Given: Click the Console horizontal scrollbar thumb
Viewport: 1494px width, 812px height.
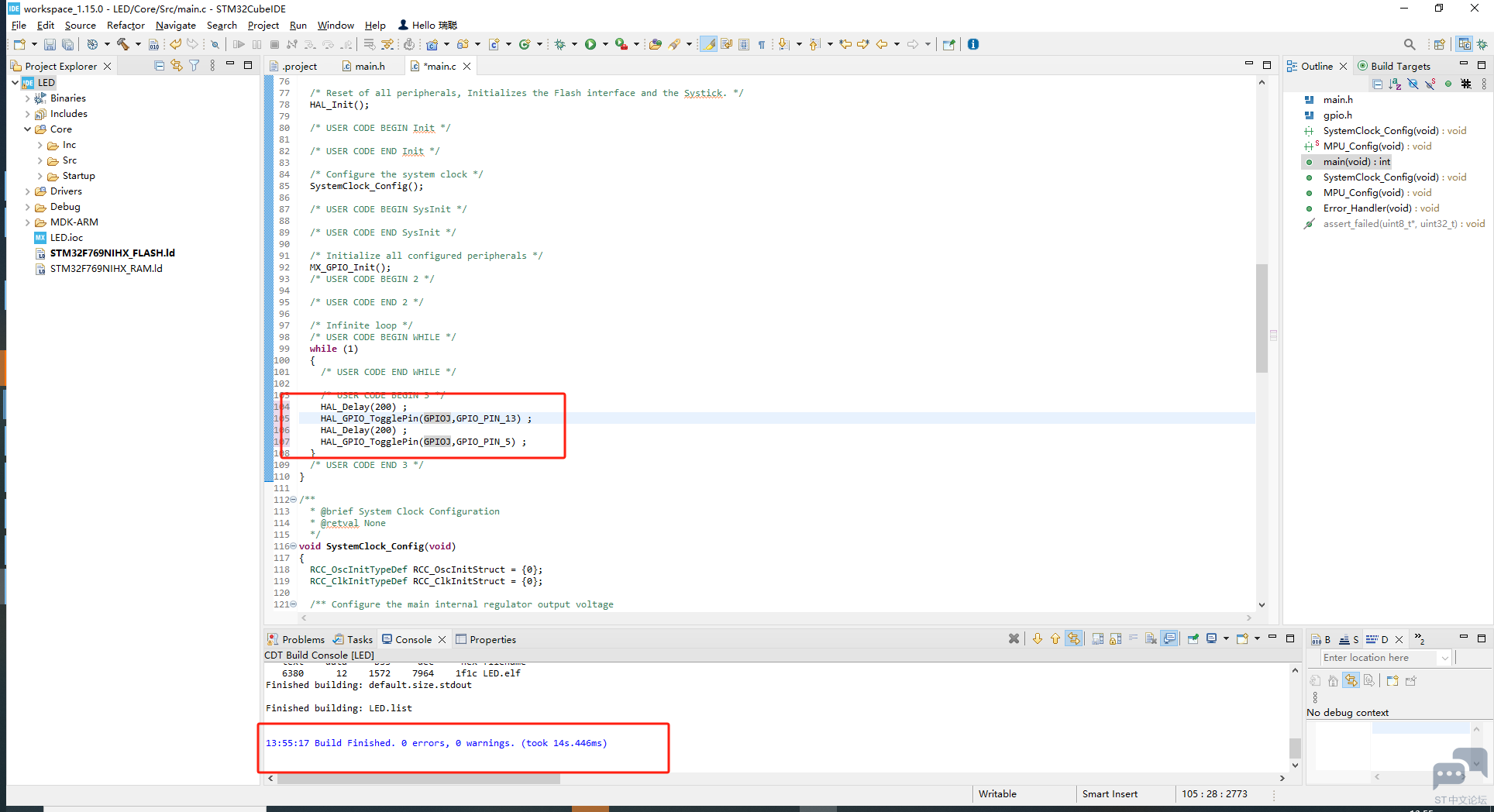Looking at the screenshot, I should coord(418,778).
